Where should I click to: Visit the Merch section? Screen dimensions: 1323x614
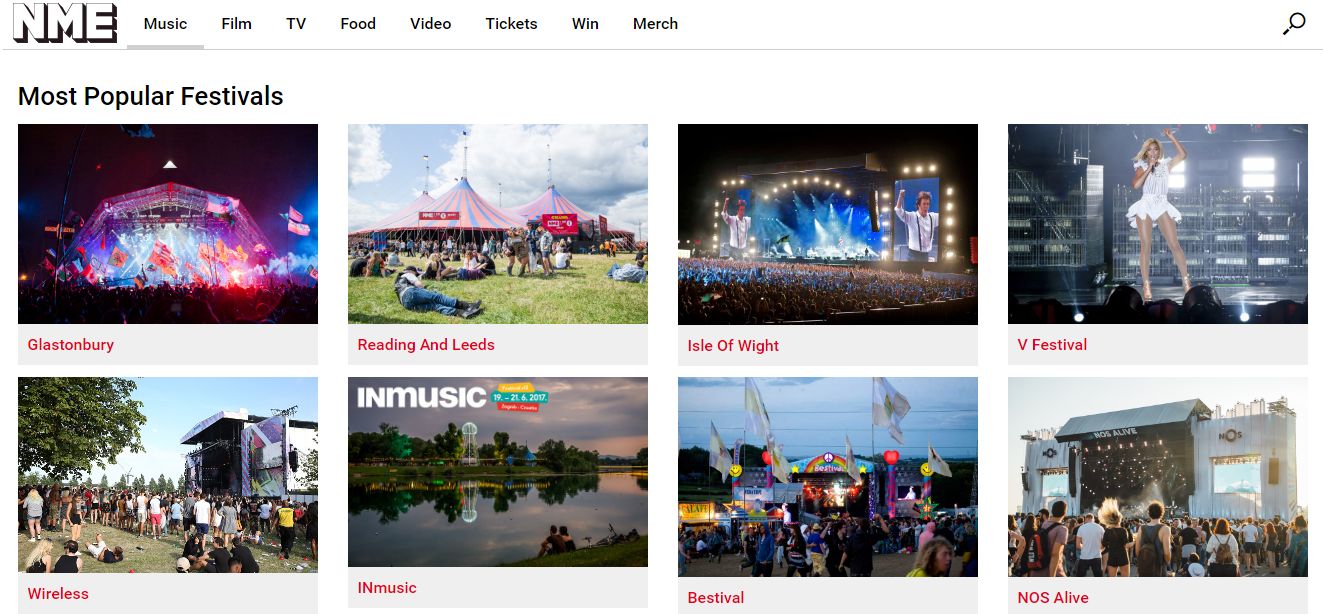[655, 23]
